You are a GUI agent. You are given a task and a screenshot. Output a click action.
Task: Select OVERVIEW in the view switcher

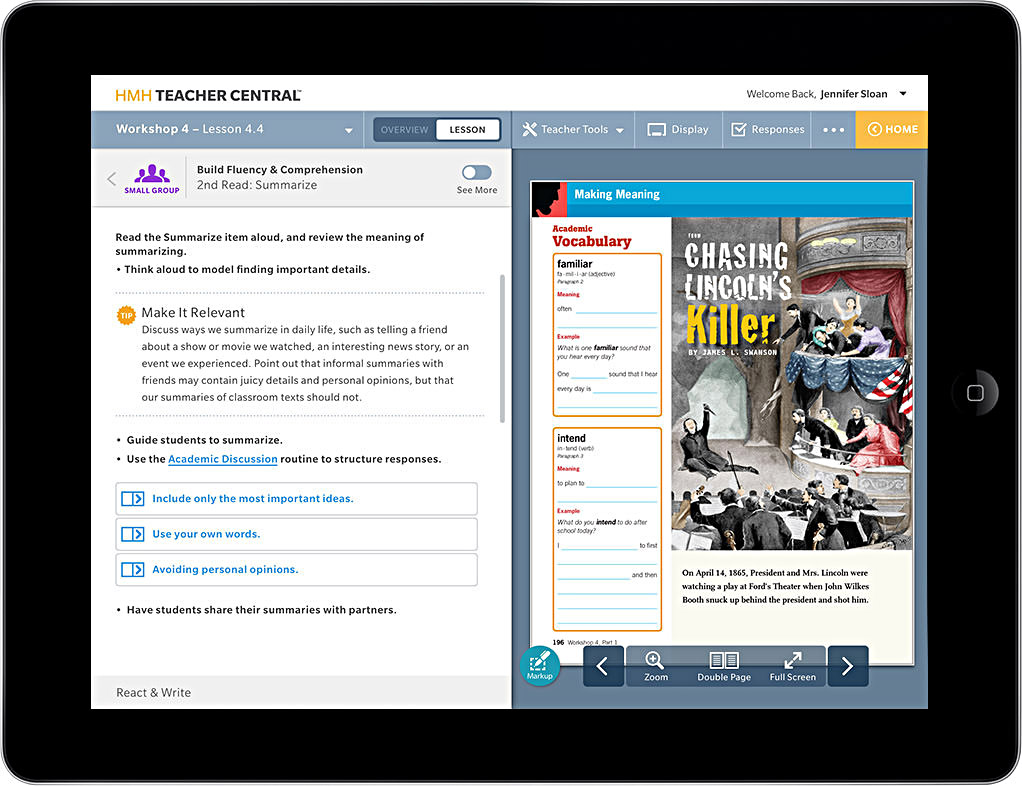tap(405, 130)
